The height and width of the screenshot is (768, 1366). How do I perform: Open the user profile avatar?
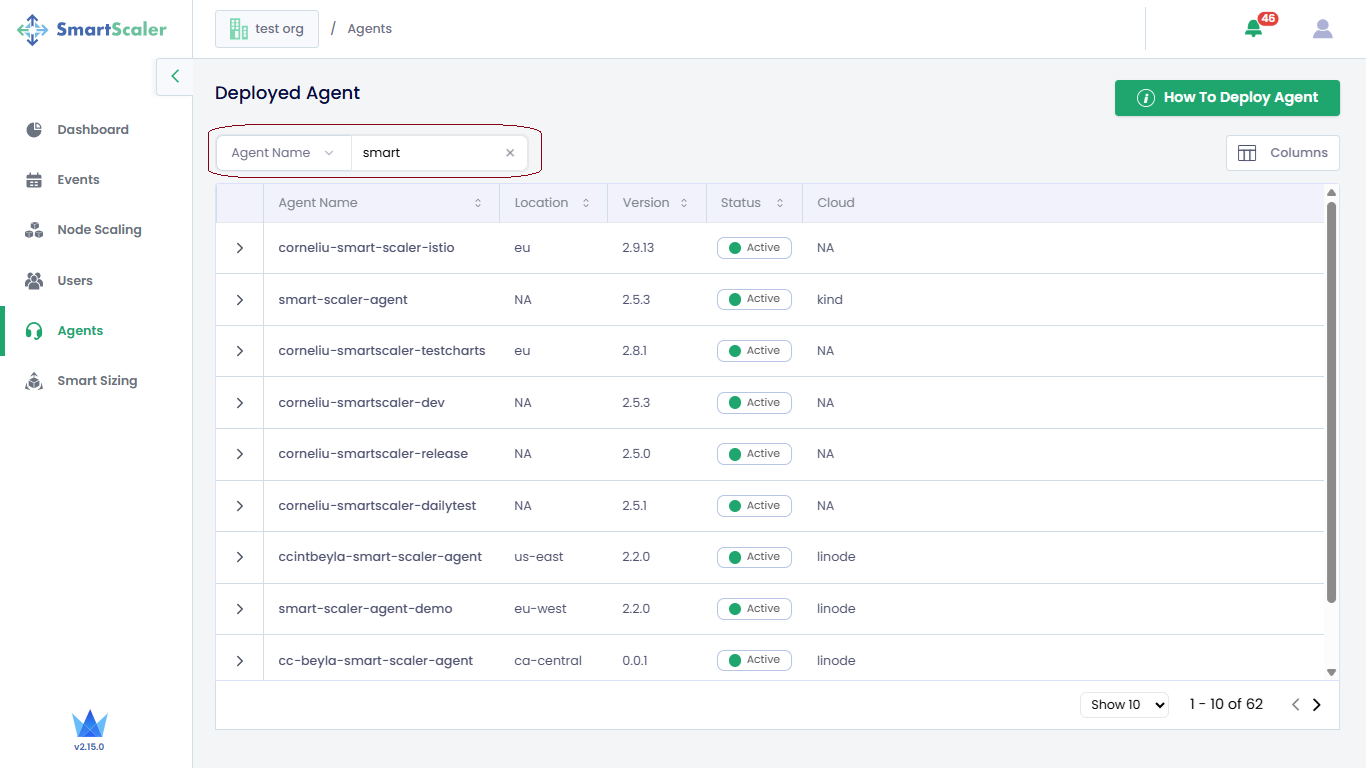pyautogui.click(x=1322, y=29)
